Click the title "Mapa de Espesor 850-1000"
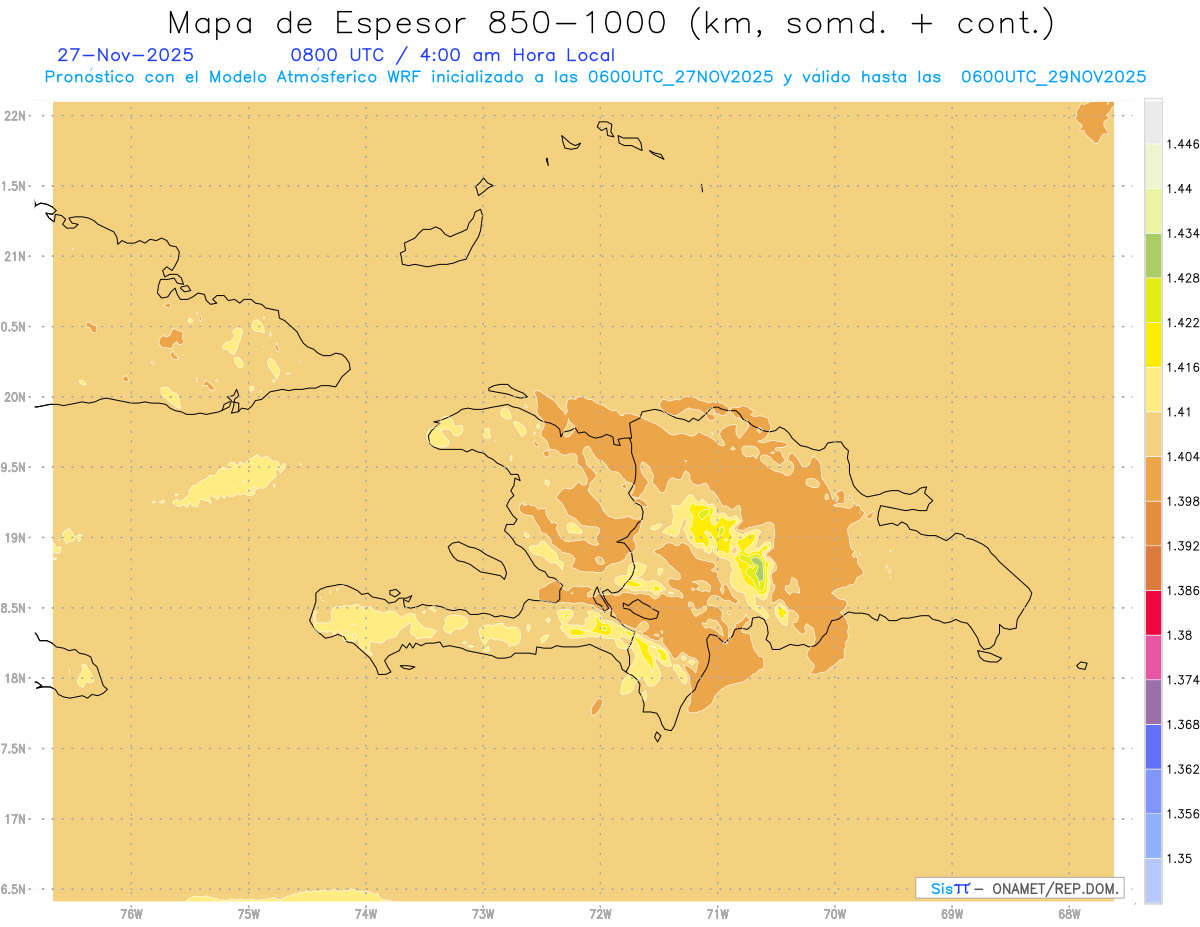Viewport: 1200px width, 927px height. point(423,22)
